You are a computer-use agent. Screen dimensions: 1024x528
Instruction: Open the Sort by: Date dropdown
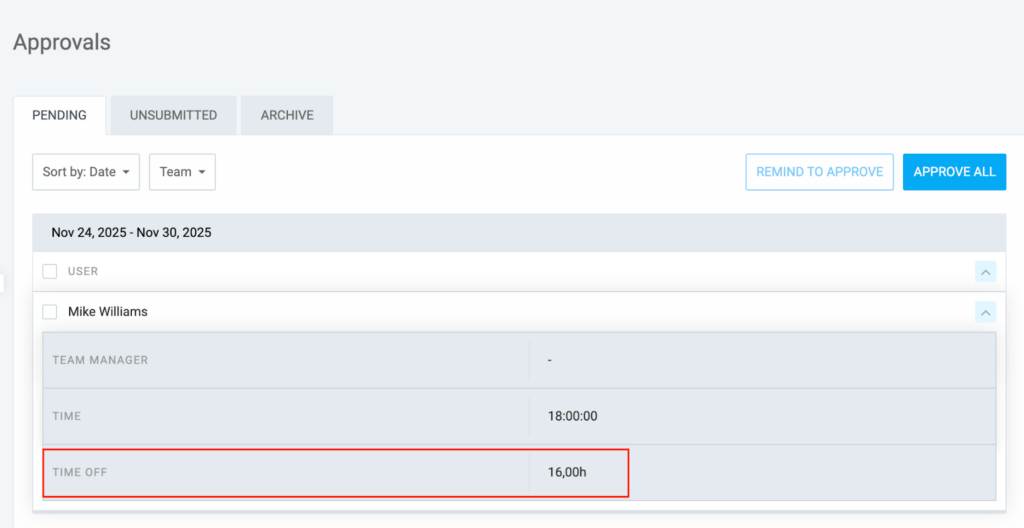[86, 172]
